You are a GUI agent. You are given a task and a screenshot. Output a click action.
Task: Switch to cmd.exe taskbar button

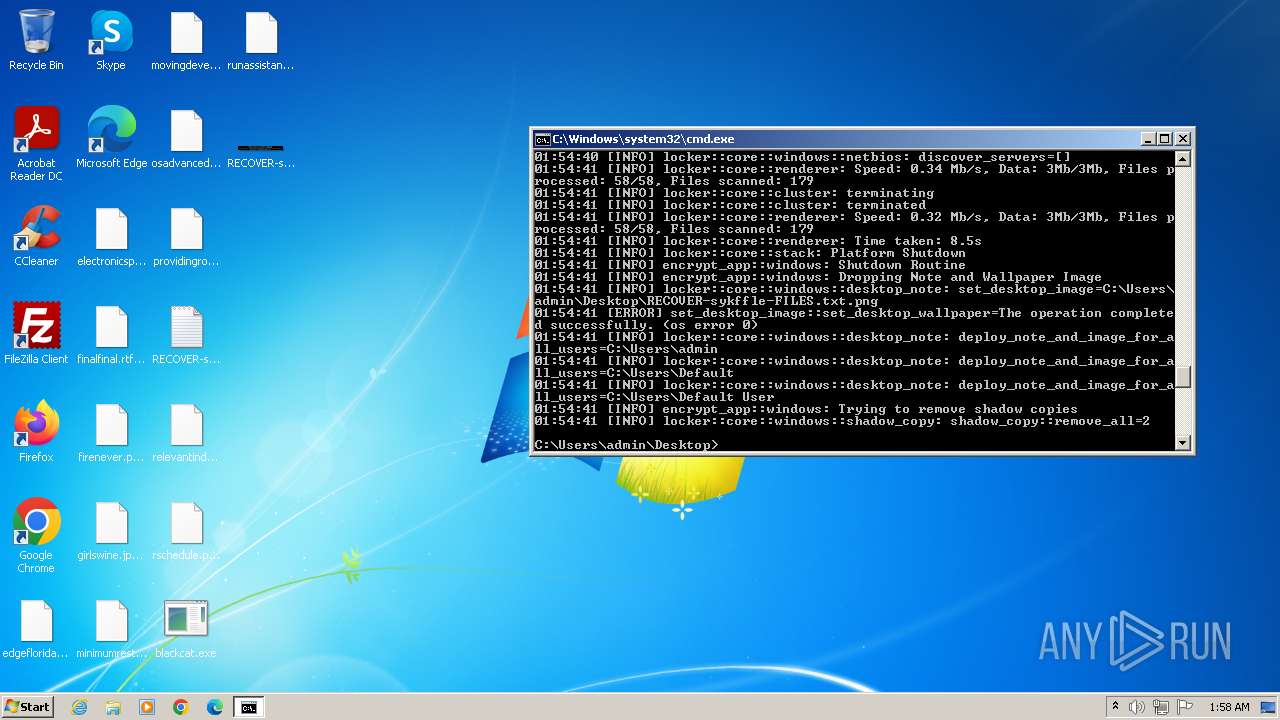click(249, 707)
